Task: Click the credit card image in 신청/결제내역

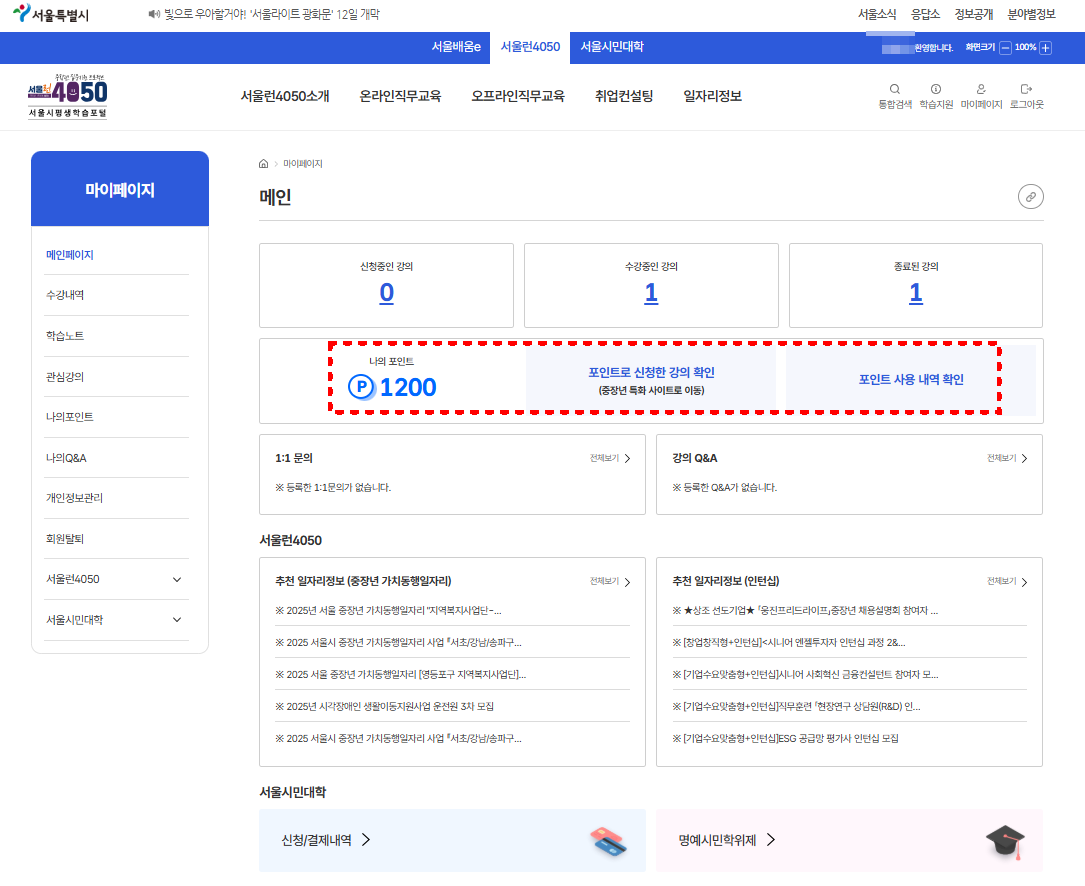Action: (x=608, y=841)
